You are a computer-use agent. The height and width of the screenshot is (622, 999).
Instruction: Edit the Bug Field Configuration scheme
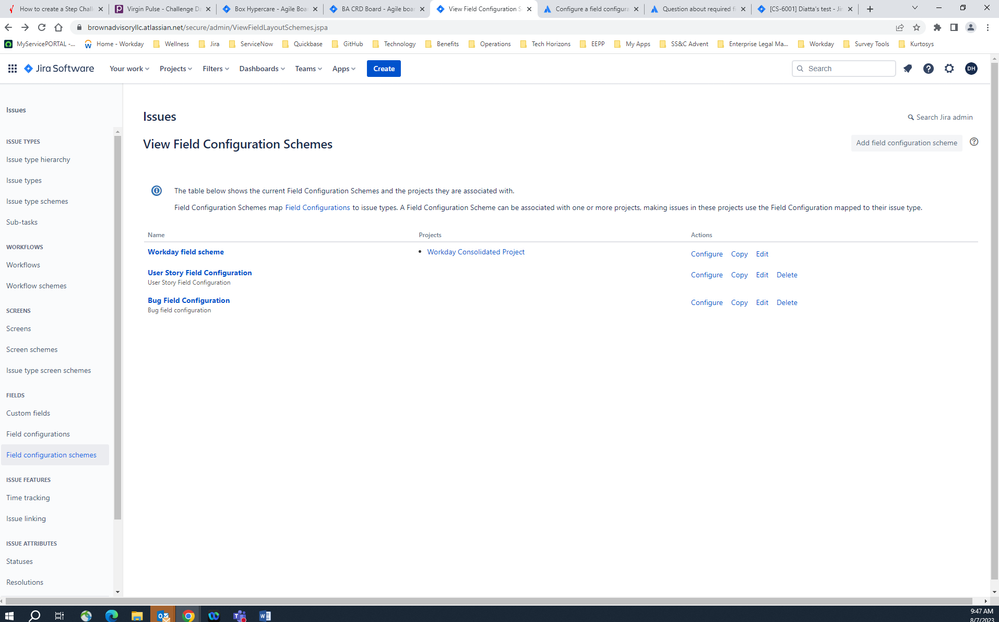pyautogui.click(x=762, y=302)
